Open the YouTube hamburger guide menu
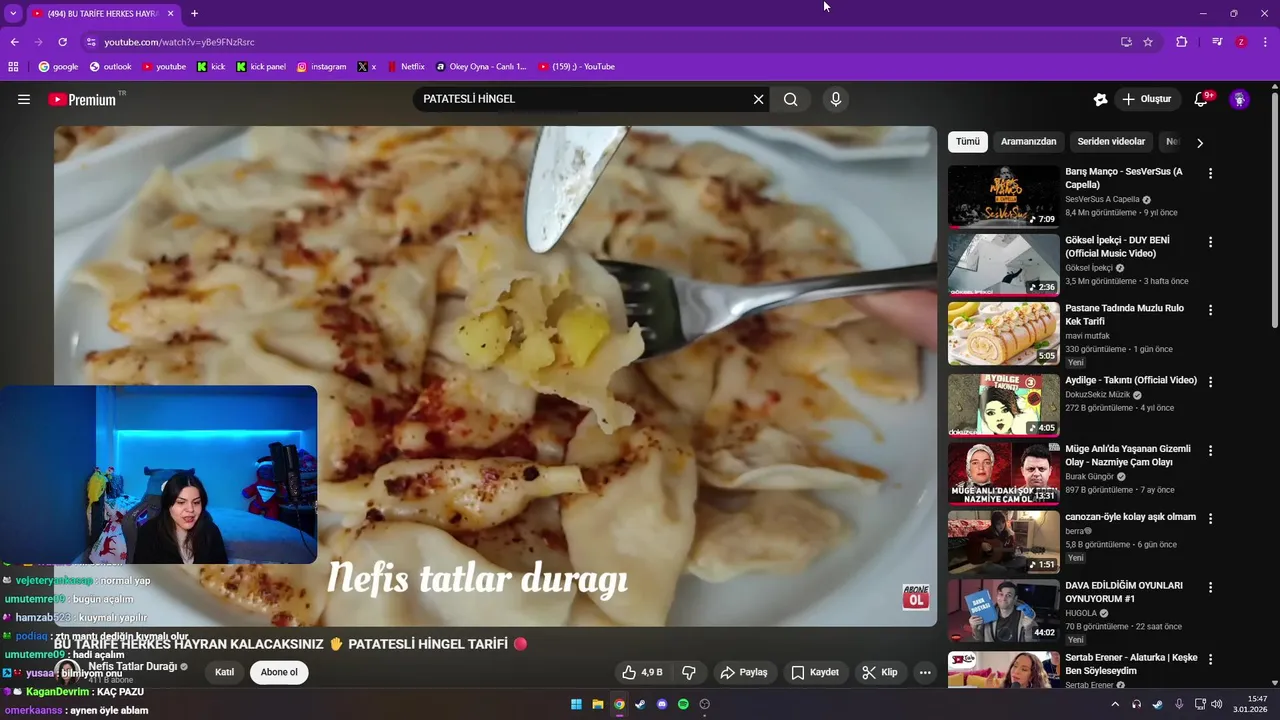Viewport: 1280px width, 720px height. (x=24, y=99)
